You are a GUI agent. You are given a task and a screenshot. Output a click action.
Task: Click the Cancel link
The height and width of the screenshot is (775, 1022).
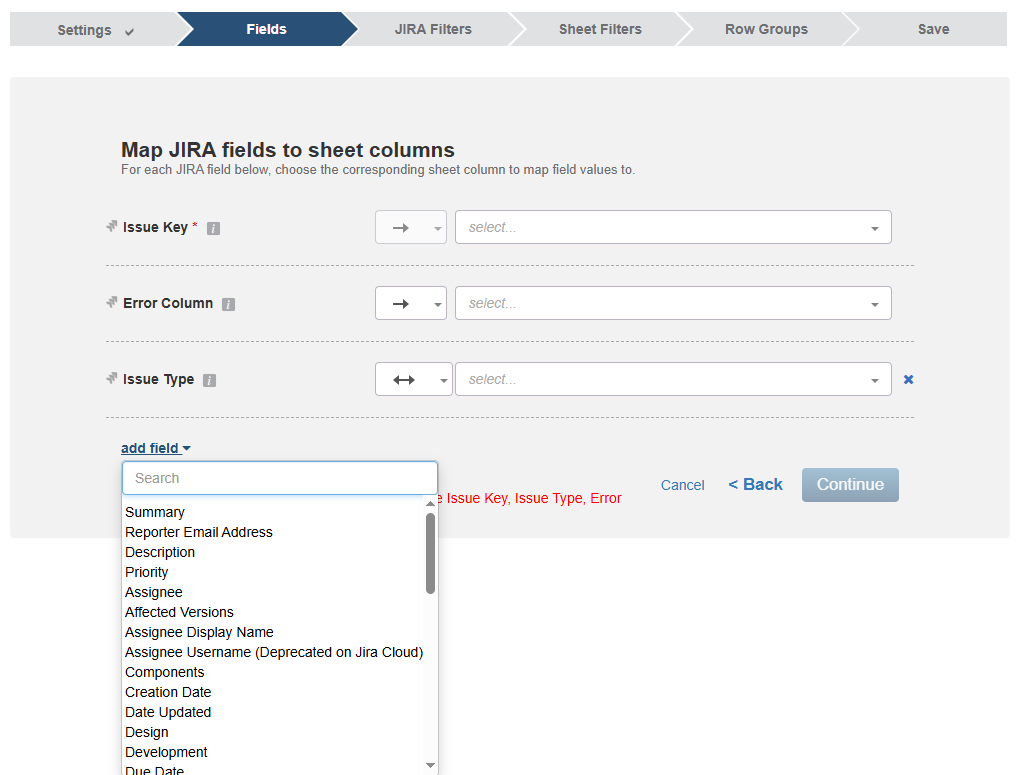[682, 484]
